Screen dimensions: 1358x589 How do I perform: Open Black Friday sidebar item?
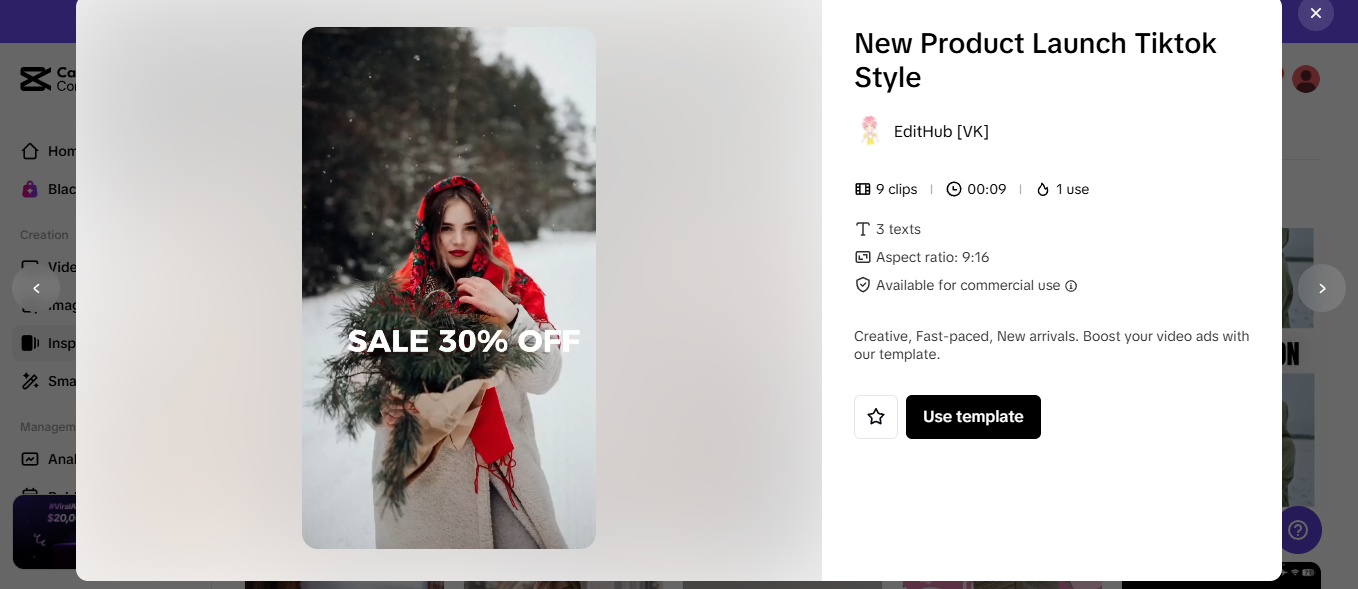(31, 189)
